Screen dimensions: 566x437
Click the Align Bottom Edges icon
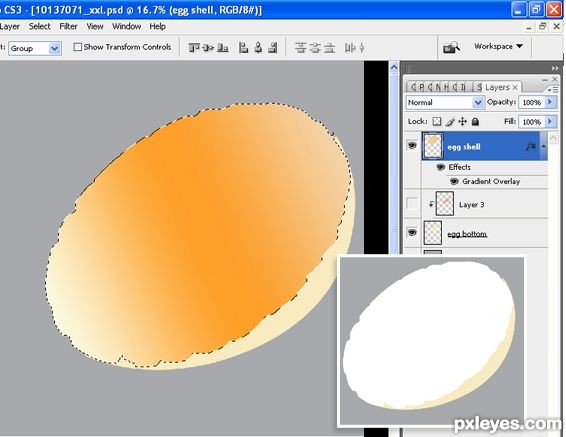point(223,48)
